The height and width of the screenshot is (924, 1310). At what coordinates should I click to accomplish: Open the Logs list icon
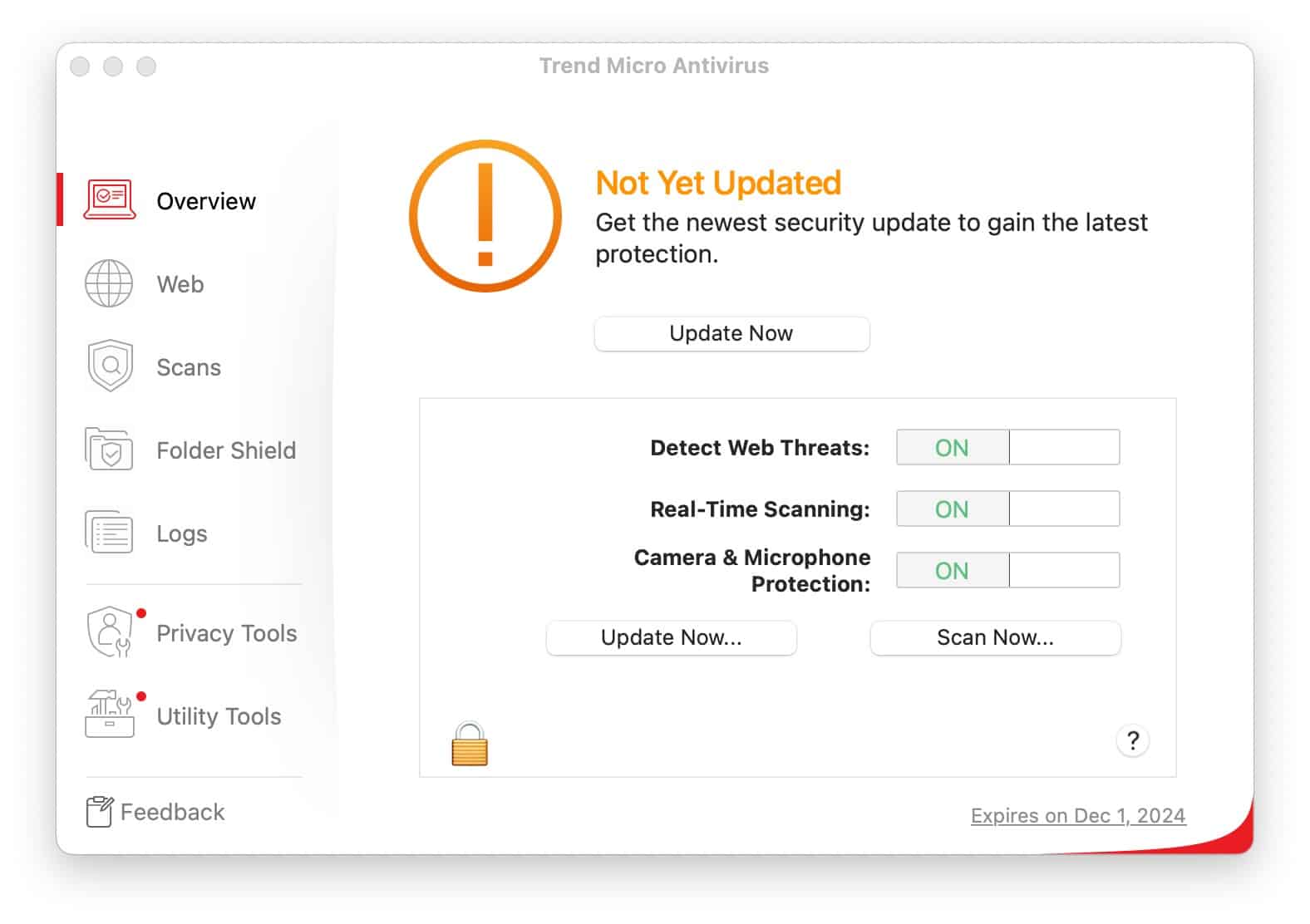tap(109, 532)
